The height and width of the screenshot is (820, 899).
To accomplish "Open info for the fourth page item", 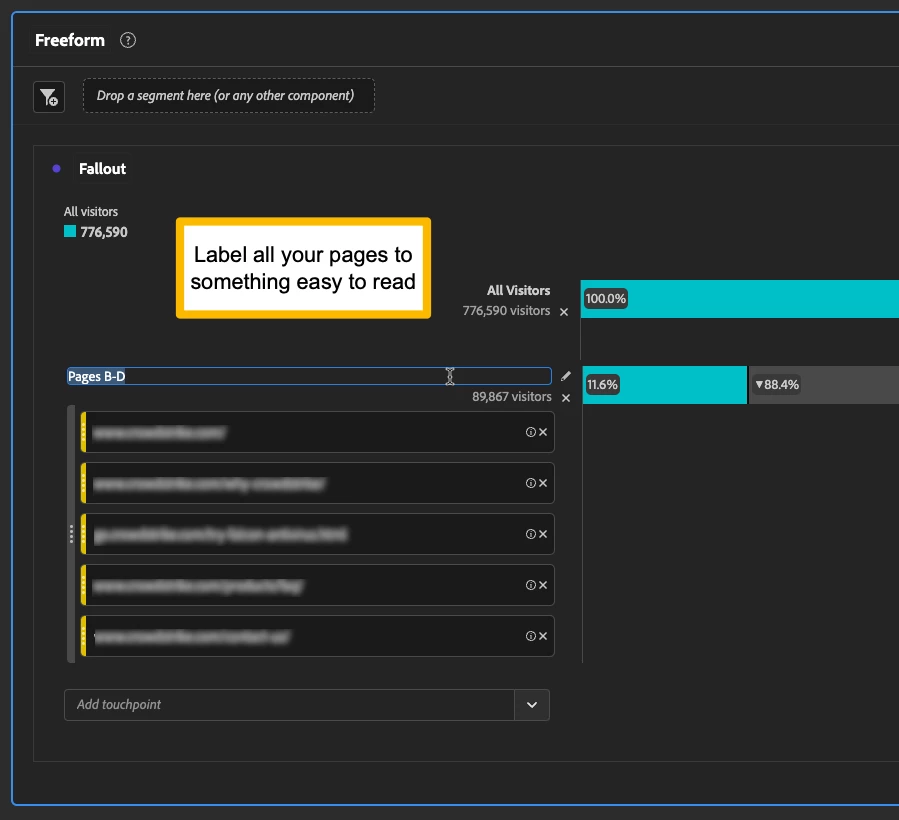I will [531, 585].
